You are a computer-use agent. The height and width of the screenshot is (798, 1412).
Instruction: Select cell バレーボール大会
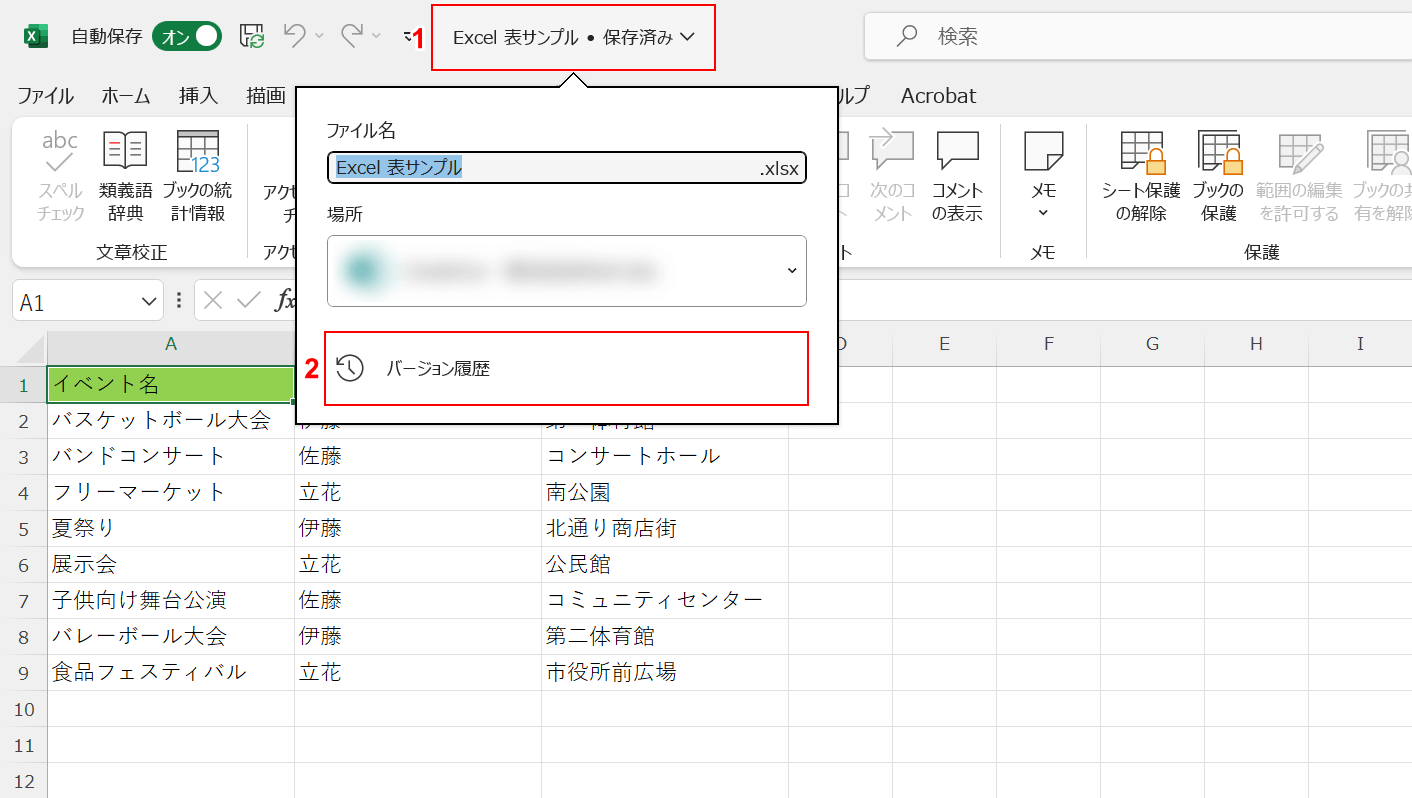171,636
